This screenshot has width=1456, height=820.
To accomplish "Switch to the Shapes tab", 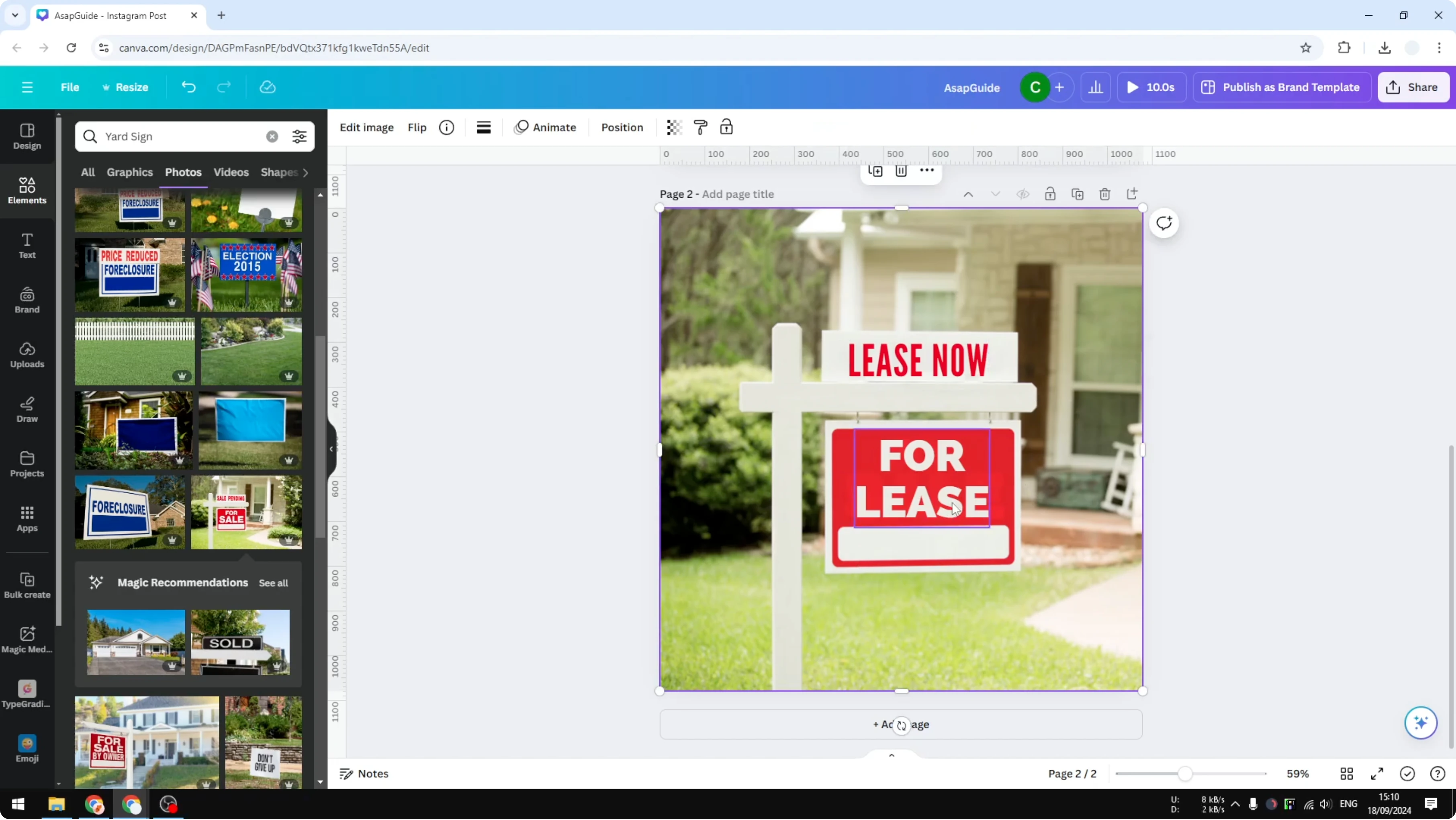I will [279, 172].
